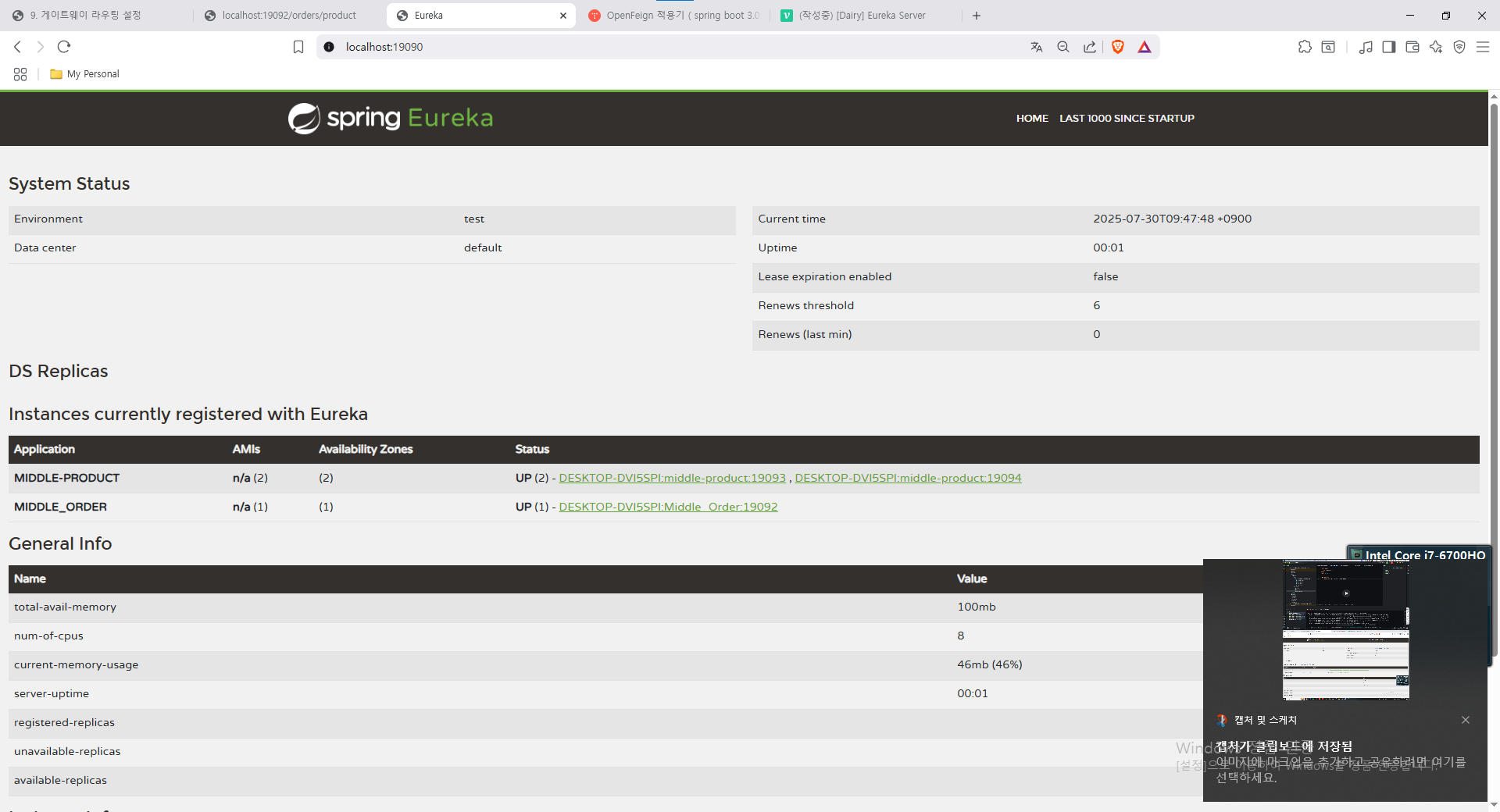The height and width of the screenshot is (812, 1500).
Task: View site information icon in address bar
Action: pyautogui.click(x=329, y=47)
